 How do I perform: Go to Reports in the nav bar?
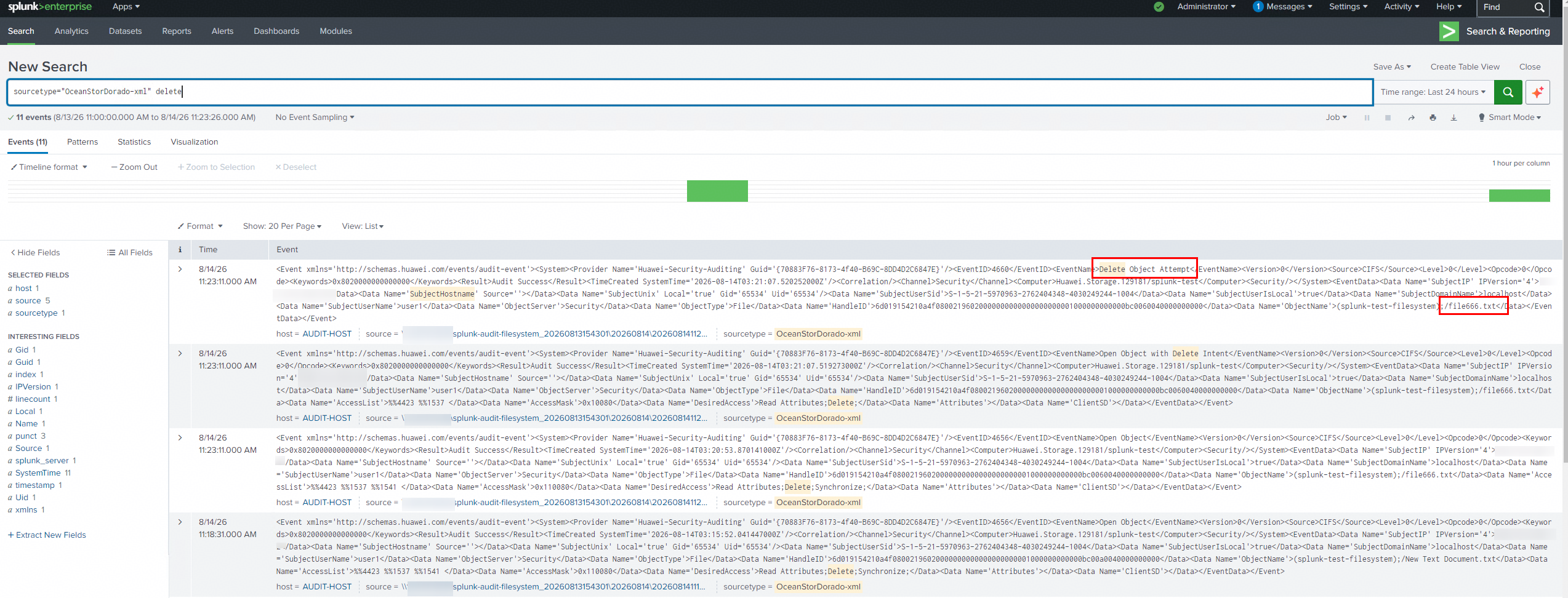[x=177, y=31]
